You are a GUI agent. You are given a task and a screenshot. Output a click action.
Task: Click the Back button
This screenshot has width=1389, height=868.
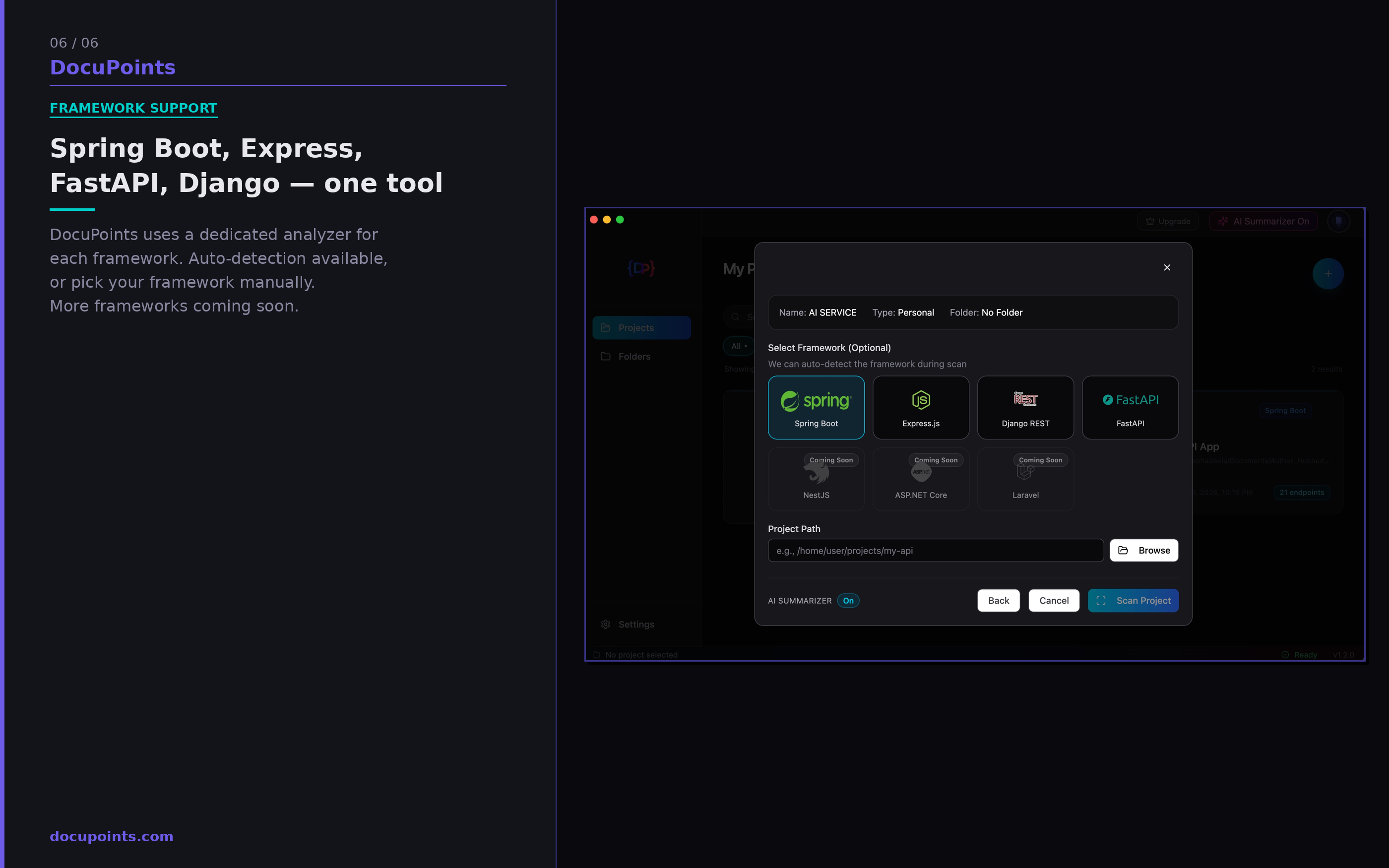tap(998, 601)
